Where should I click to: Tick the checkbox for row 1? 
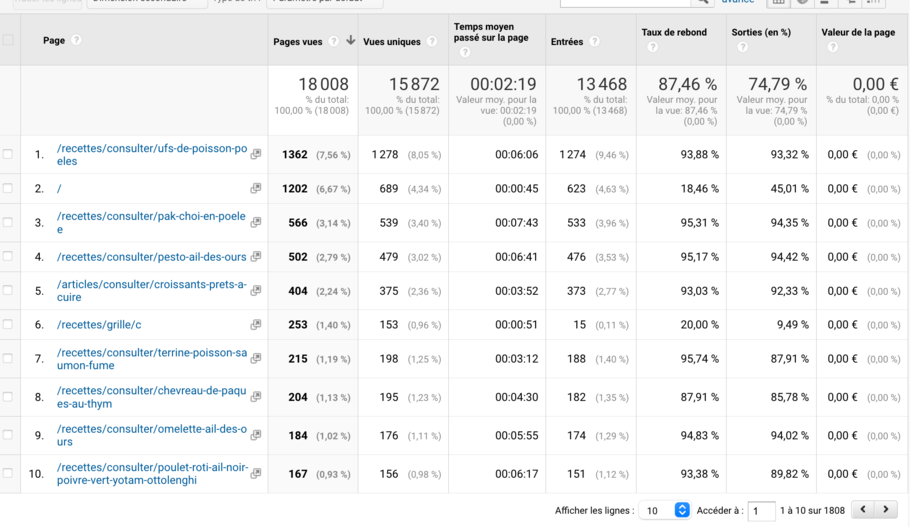coord(9,155)
